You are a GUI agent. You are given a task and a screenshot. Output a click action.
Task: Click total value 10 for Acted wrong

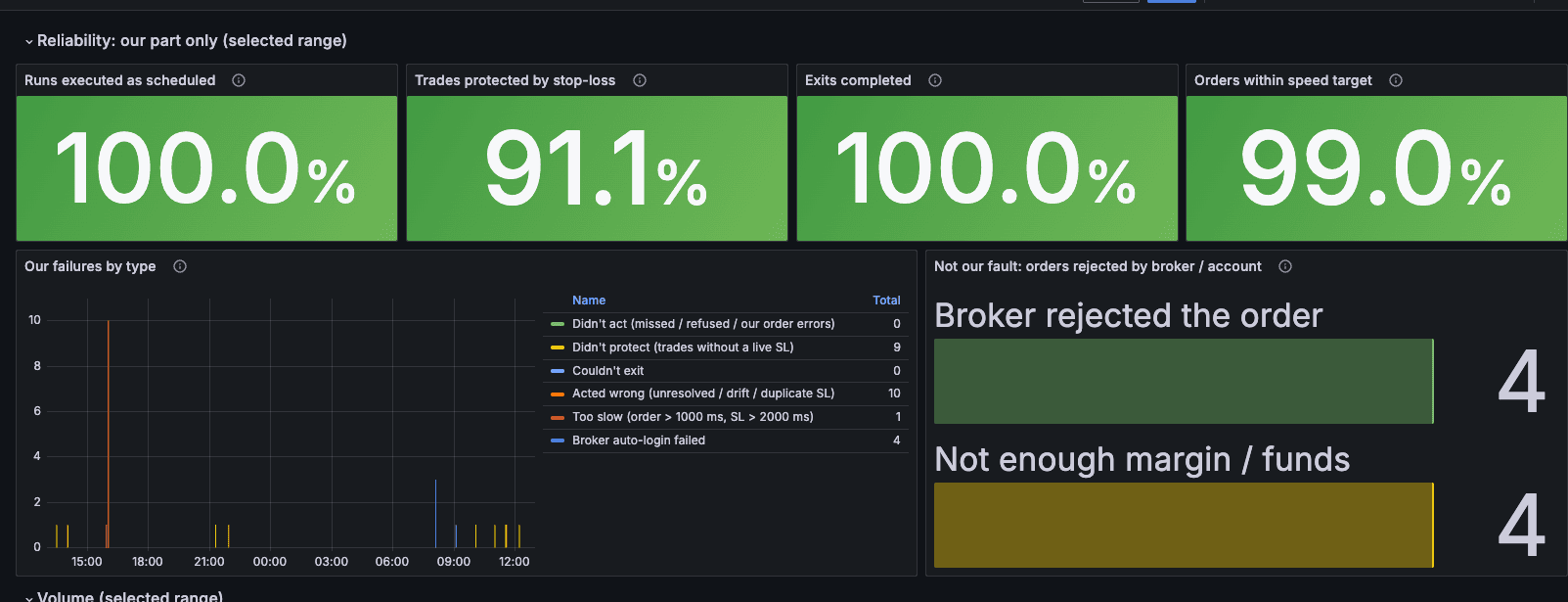point(894,394)
